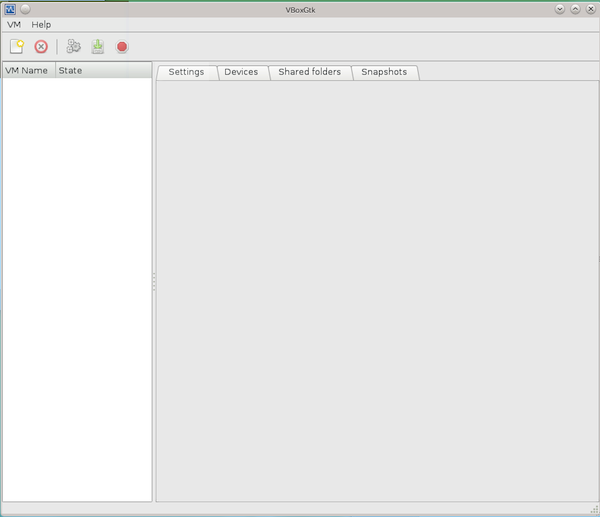The width and height of the screenshot is (600, 517).
Task: Open the Help menu
Action: coord(41,24)
